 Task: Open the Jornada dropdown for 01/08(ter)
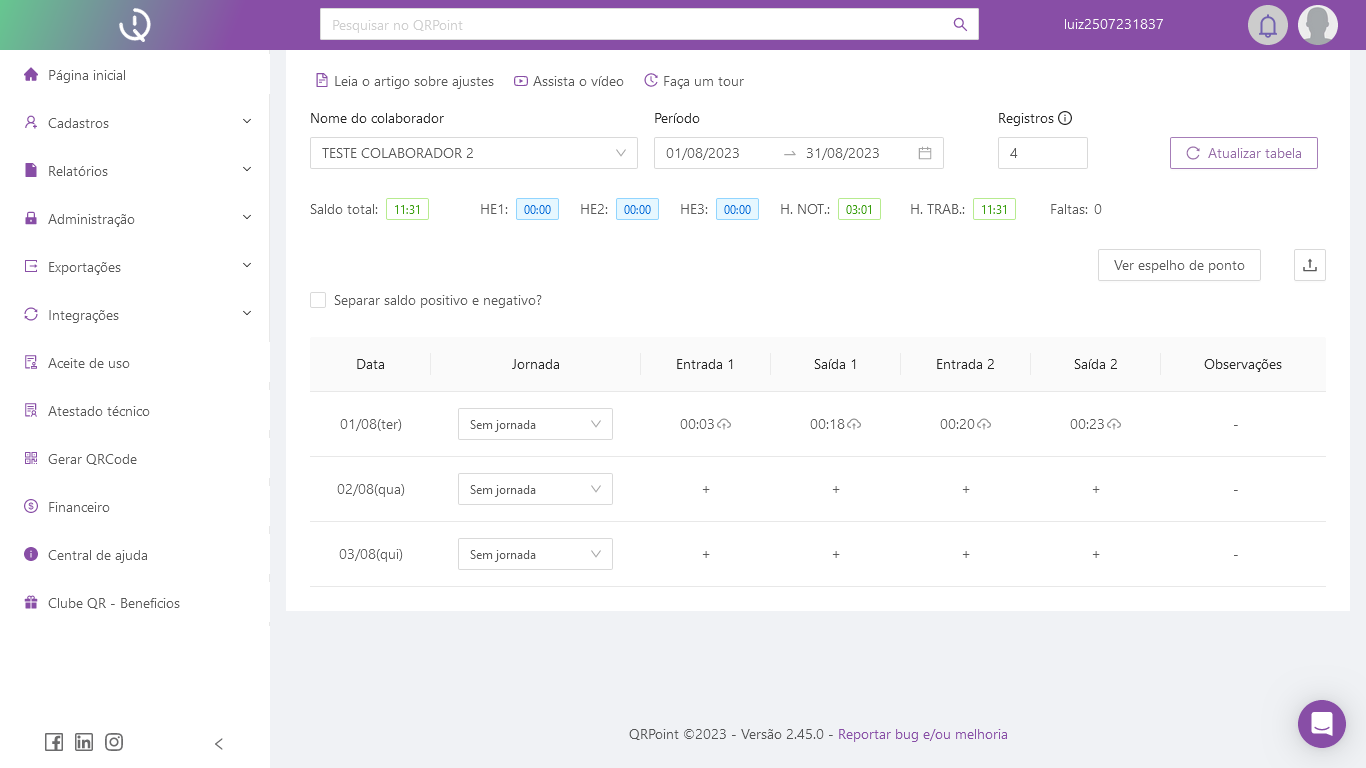[x=535, y=424]
